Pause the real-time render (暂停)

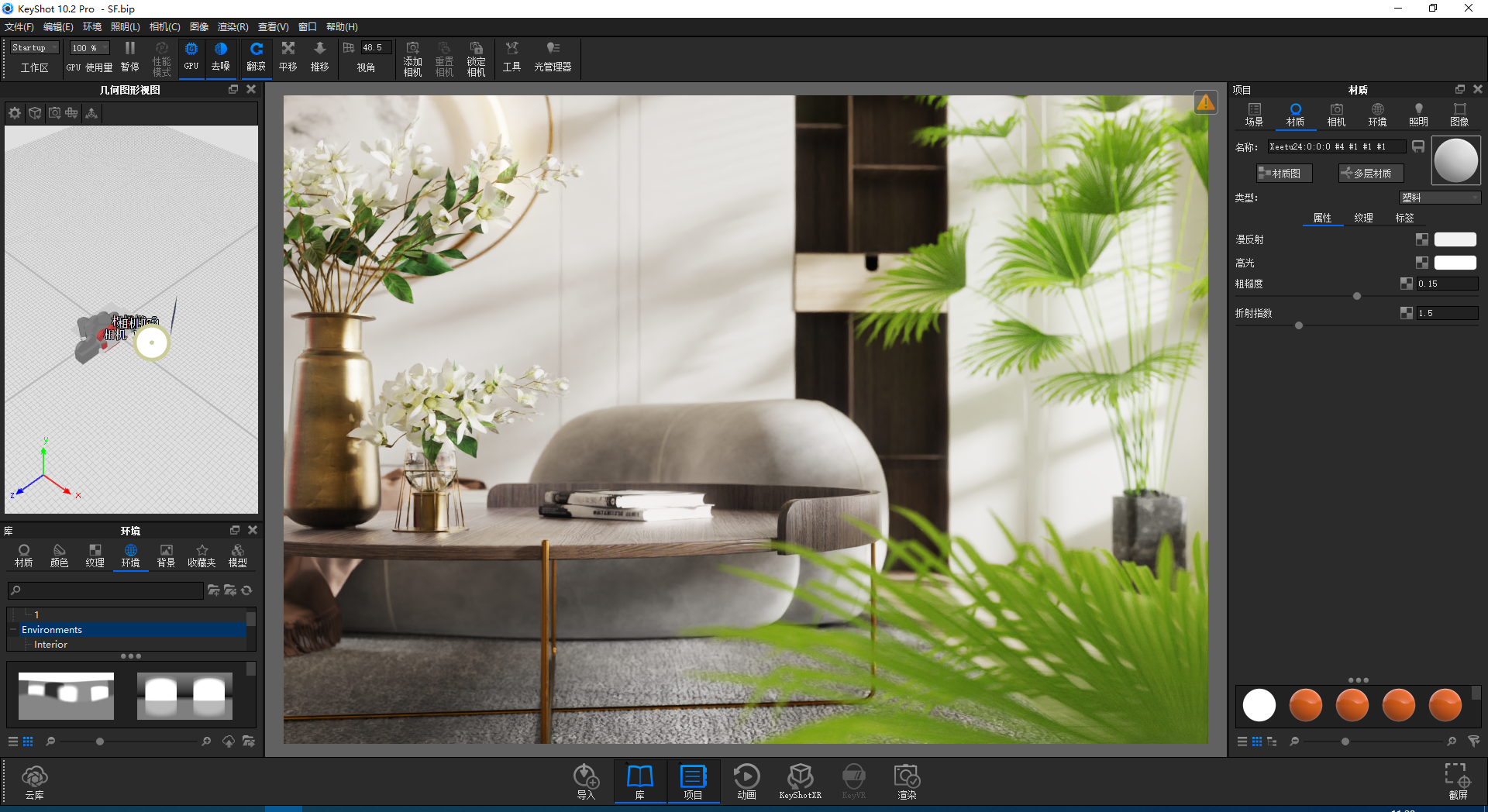[x=129, y=57]
